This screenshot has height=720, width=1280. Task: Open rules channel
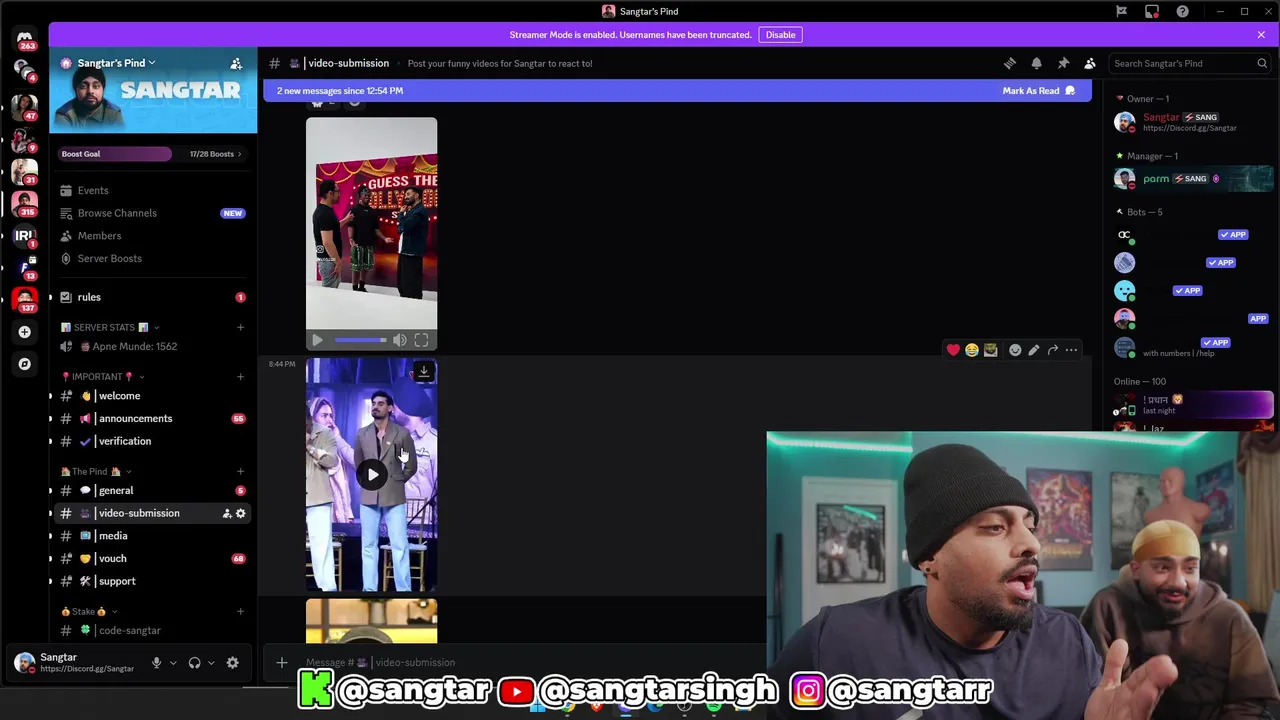152,297
